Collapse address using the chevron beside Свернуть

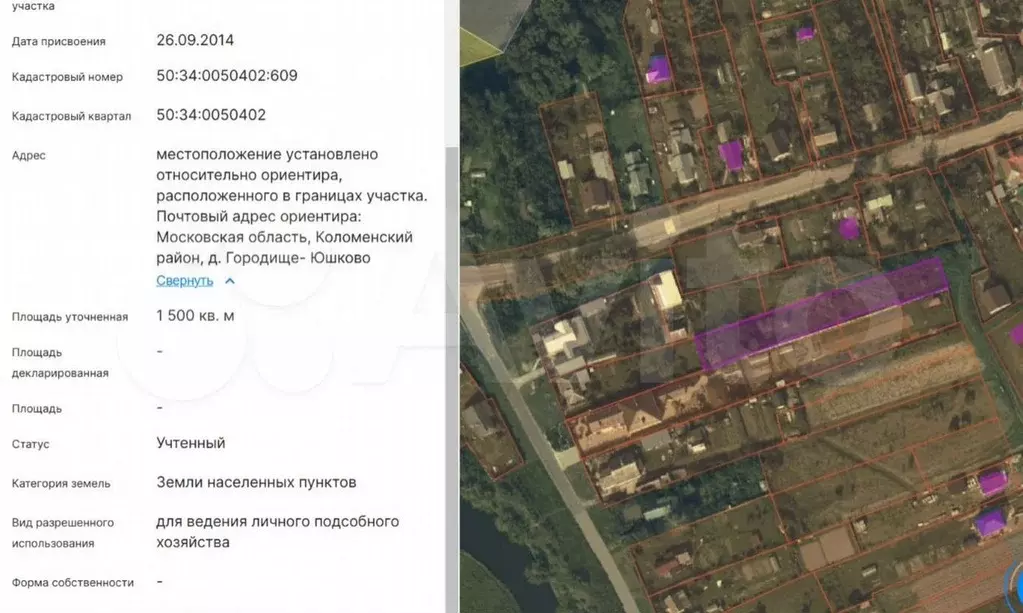(230, 281)
